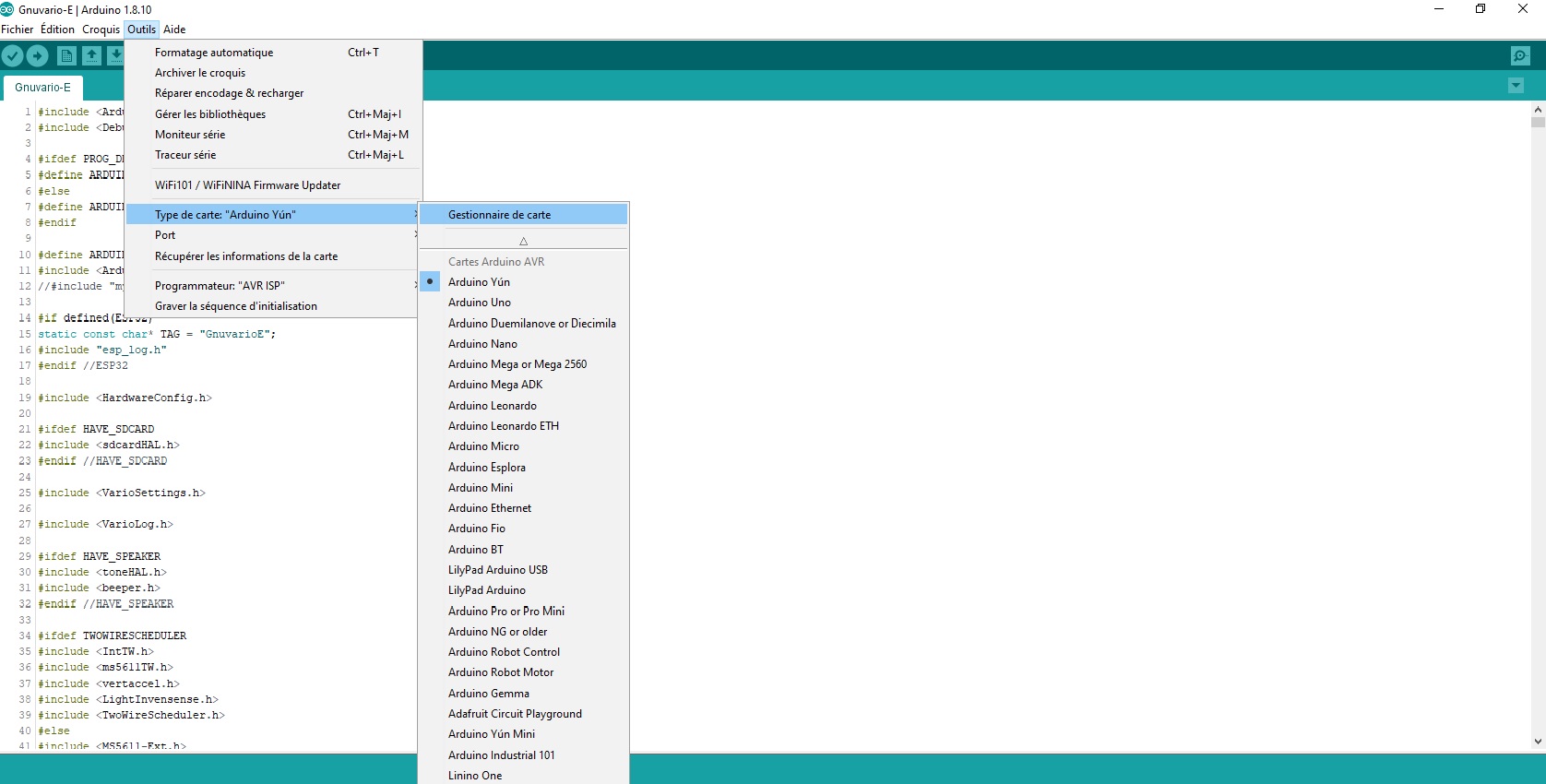Close the Outils menu
This screenshot has height=784, width=1546.
click(x=142, y=30)
